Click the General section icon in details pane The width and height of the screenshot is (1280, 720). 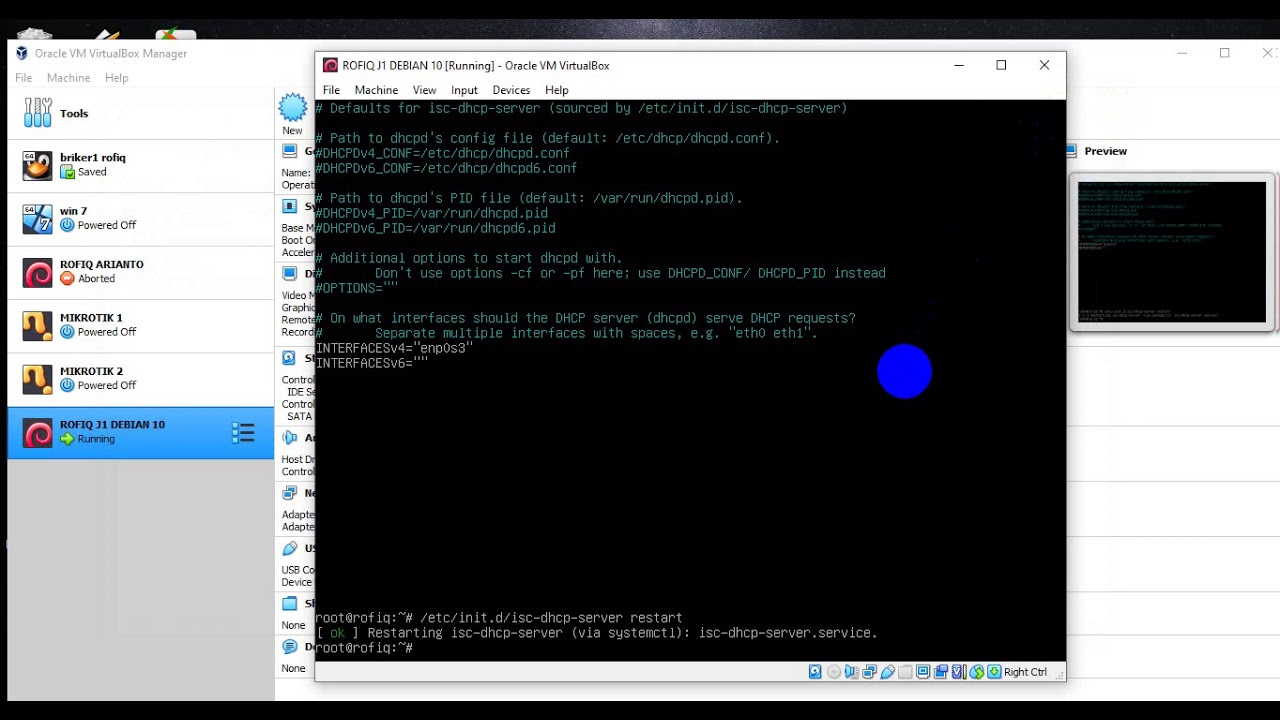click(289, 151)
